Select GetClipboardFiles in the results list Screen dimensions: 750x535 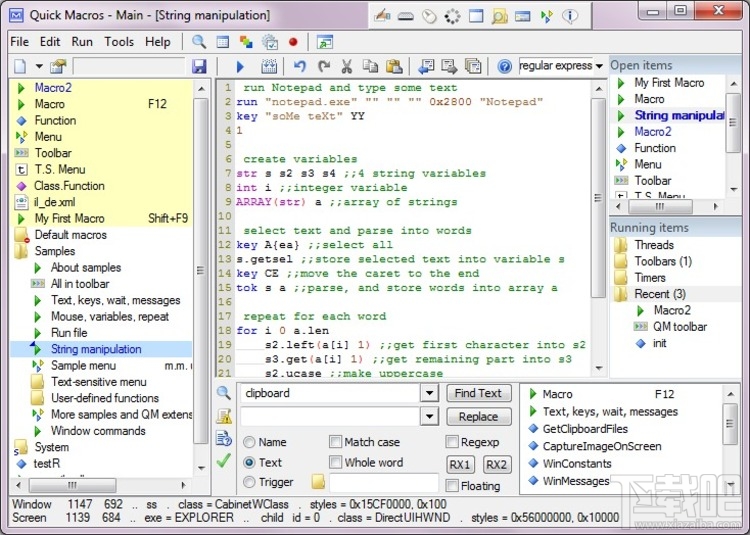[585, 429]
